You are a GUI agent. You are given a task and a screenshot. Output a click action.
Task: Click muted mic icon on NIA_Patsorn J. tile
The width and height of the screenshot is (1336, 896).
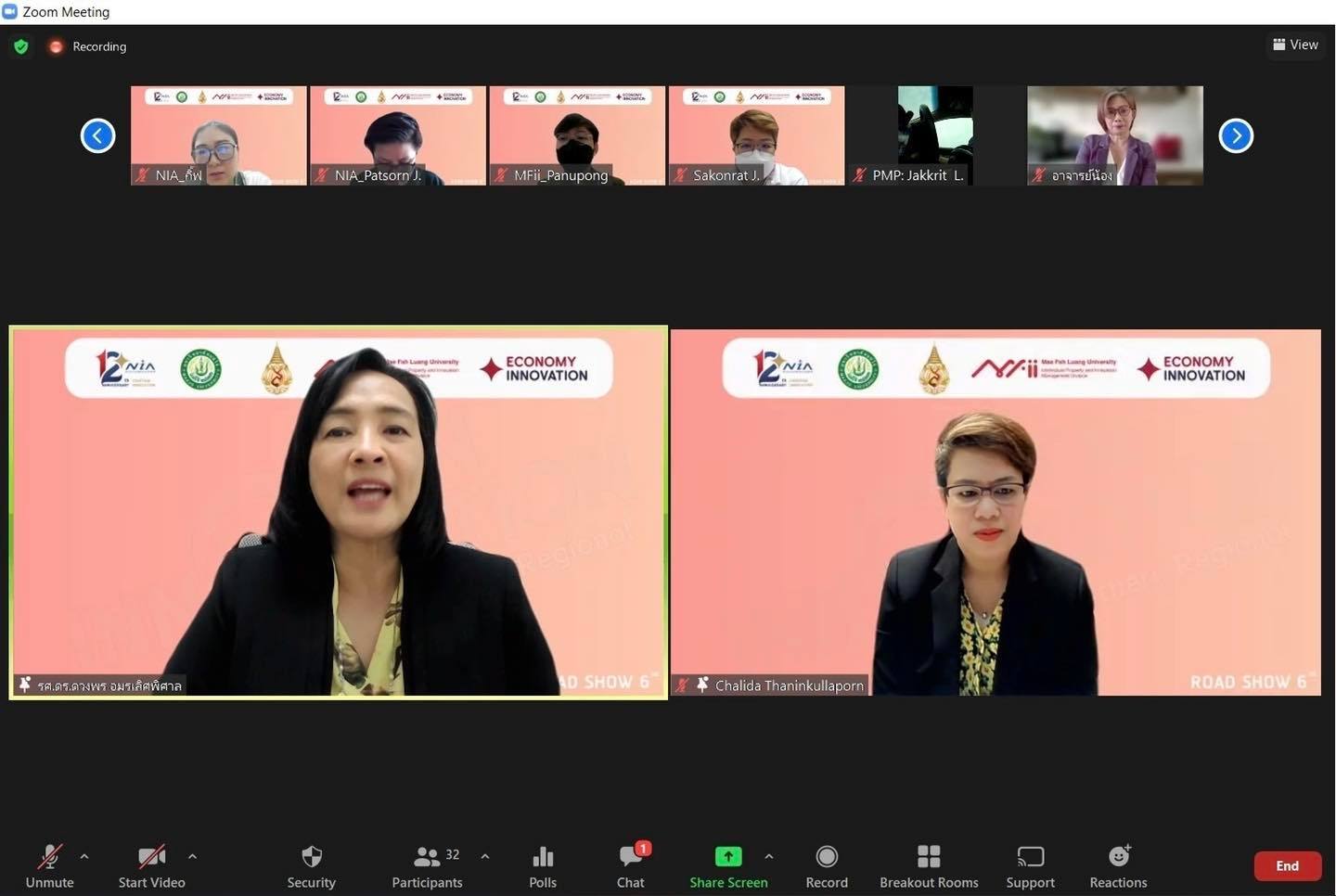pyautogui.click(x=322, y=174)
